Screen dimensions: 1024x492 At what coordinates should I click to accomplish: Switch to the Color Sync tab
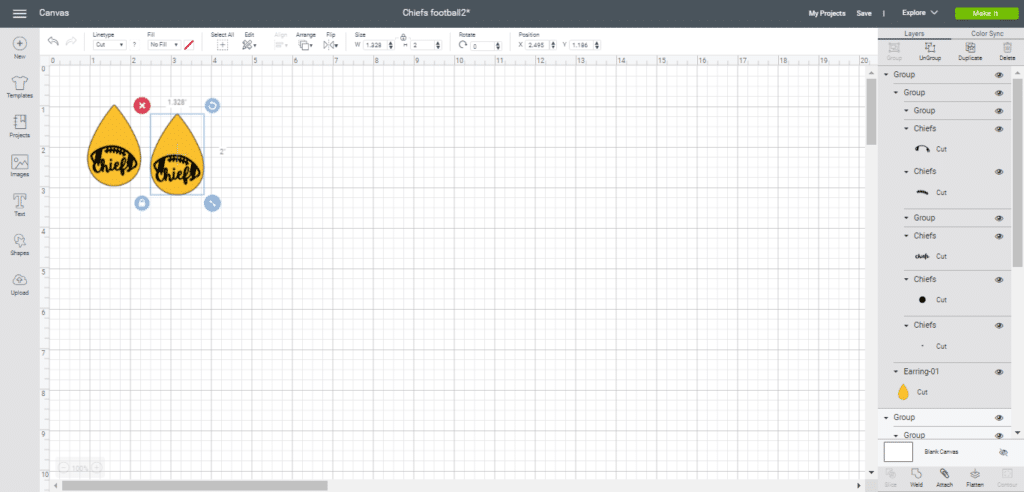coord(987,33)
